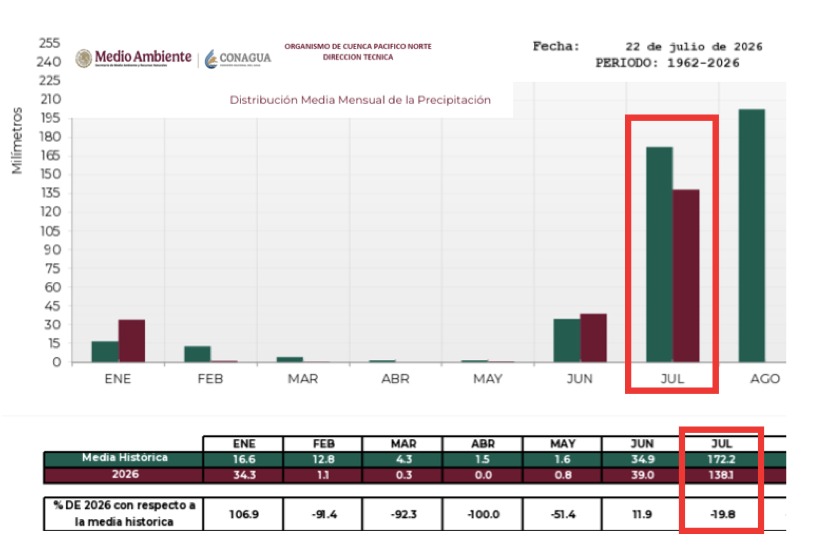Select the 'DIRECCION TECNICA' subtitle

point(358,57)
